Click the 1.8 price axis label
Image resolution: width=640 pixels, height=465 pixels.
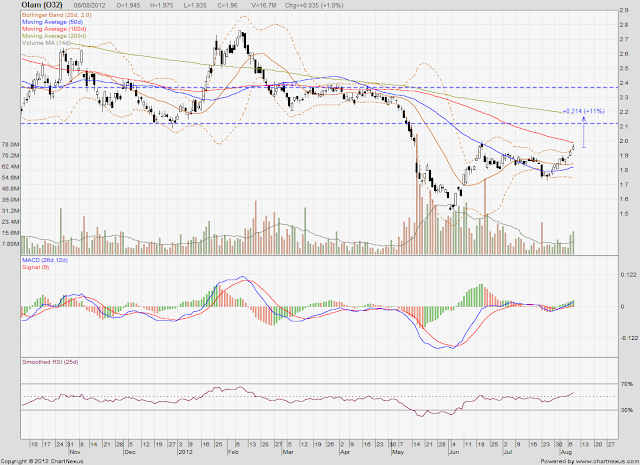pos(623,170)
